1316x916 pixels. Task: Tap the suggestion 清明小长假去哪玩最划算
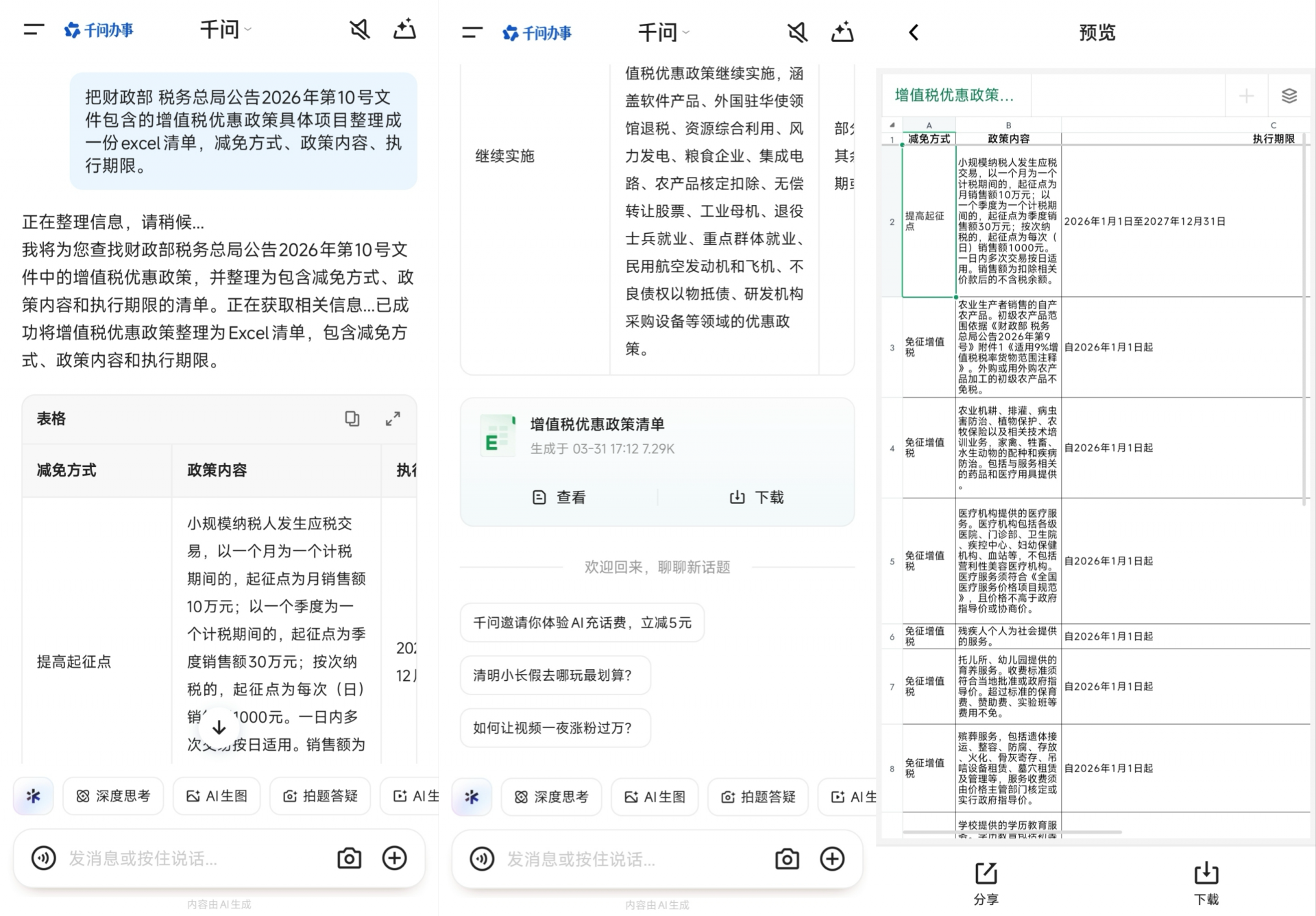(555, 675)
